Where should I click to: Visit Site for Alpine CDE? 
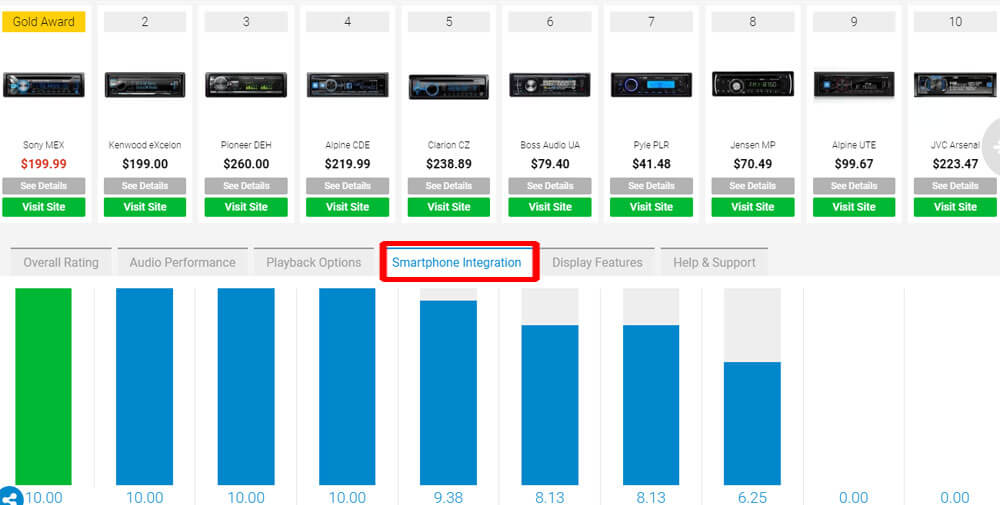click(348, 207)
